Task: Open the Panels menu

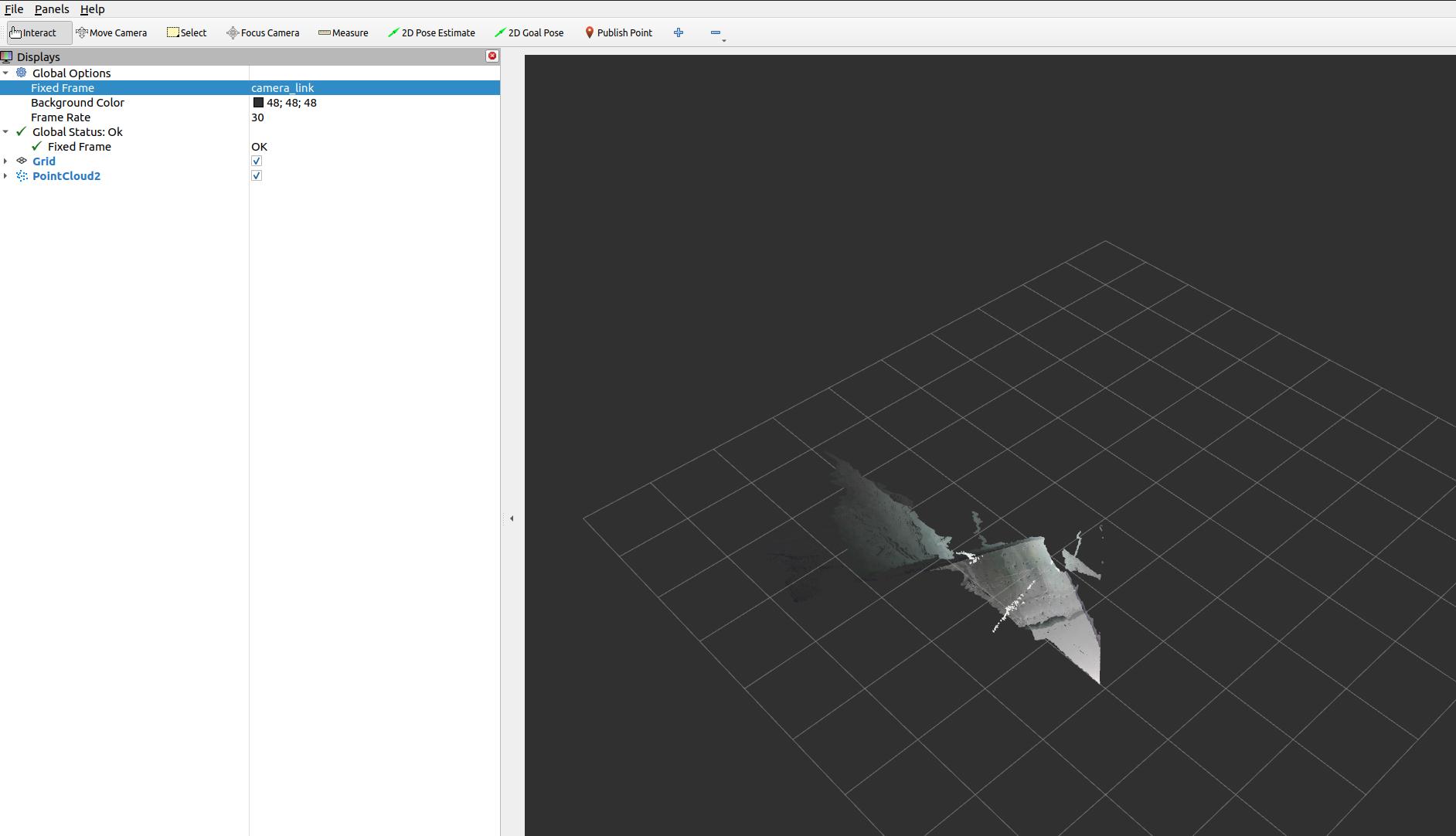Action: (51, 9)
